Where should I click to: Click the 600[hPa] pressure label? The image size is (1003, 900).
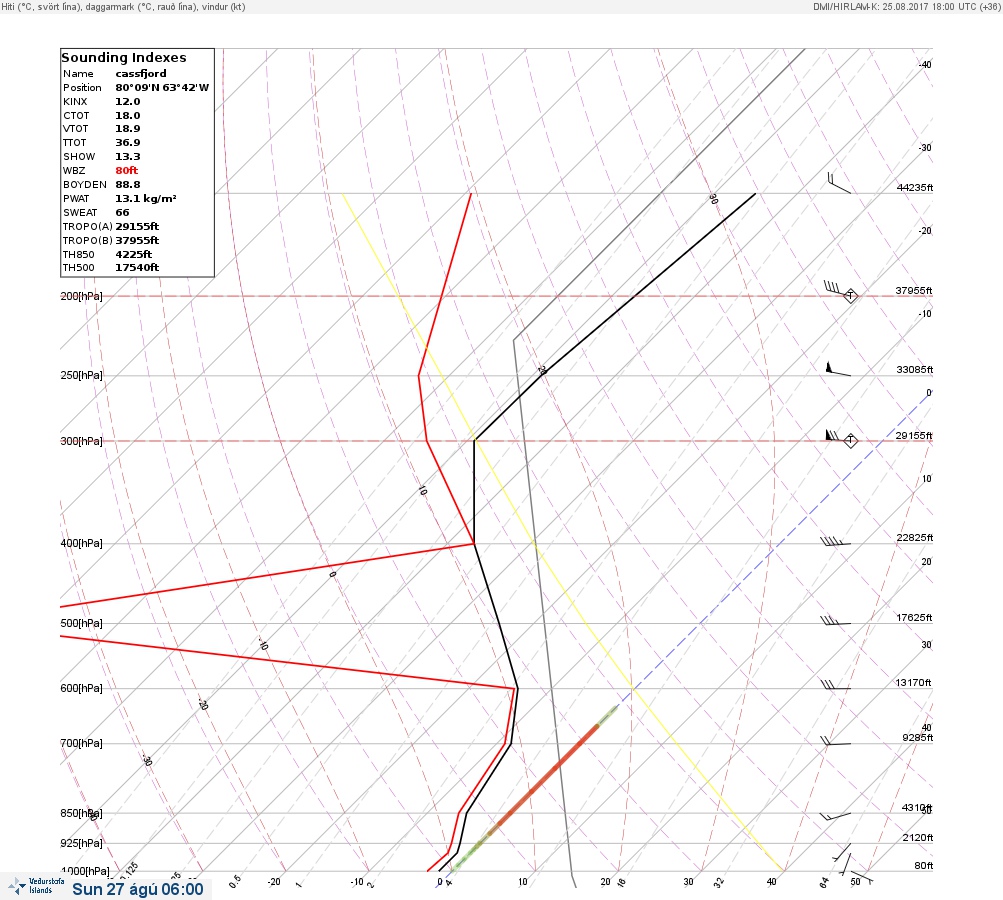81,688
